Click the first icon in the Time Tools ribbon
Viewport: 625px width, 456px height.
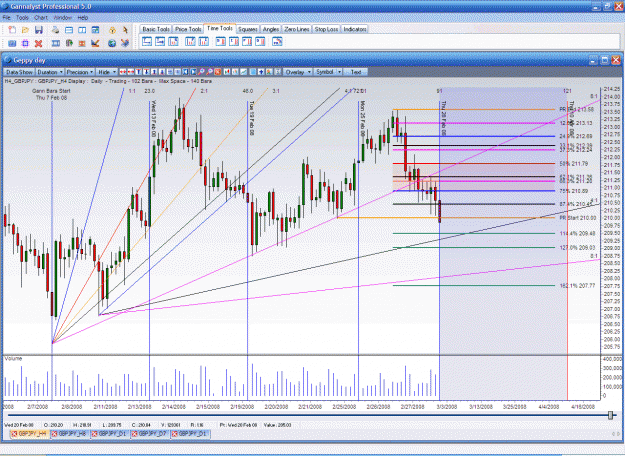coord(147,41)
